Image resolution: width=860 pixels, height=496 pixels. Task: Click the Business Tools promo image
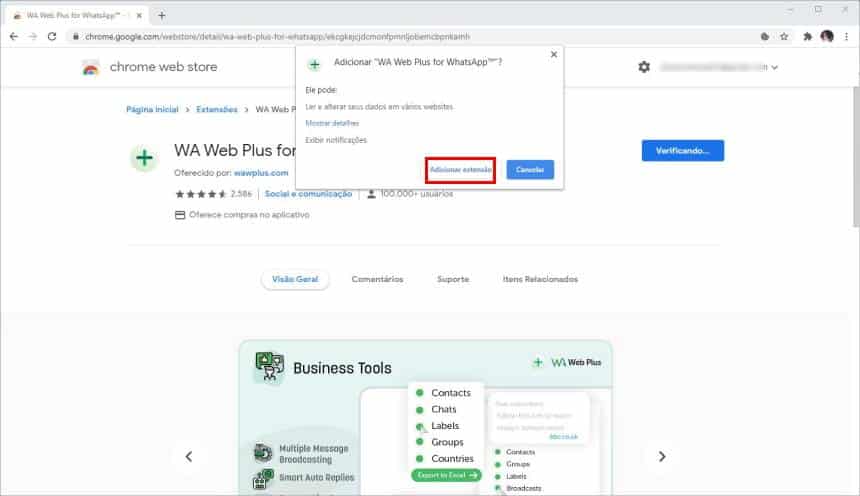[x=426, y=418]
